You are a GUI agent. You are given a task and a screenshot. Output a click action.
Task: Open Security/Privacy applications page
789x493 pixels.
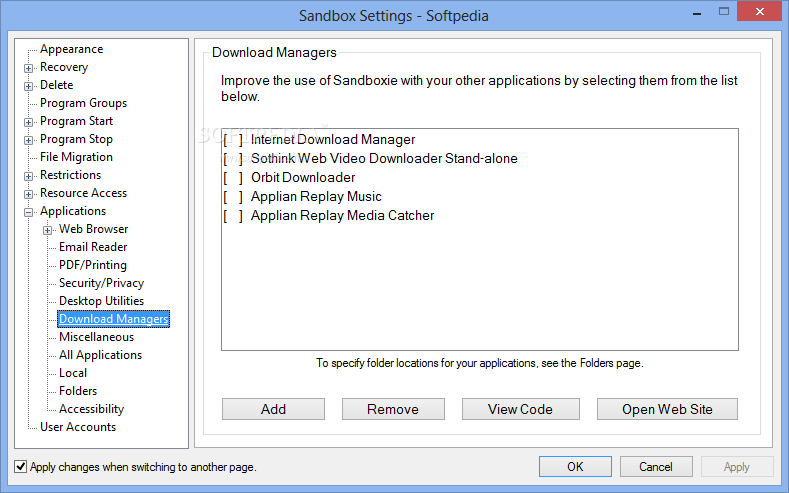(102, 283)
